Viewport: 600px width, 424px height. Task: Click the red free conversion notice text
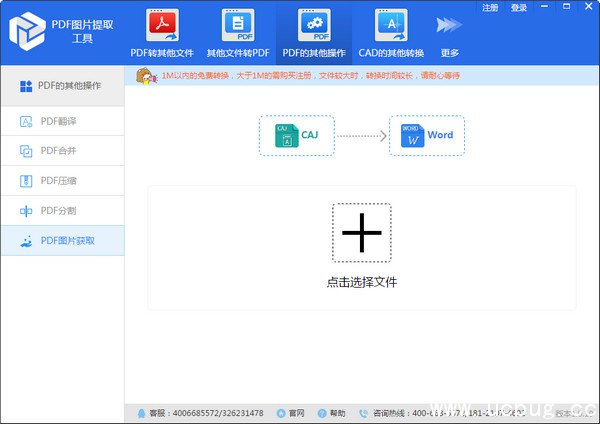click(x=310, y=76)
